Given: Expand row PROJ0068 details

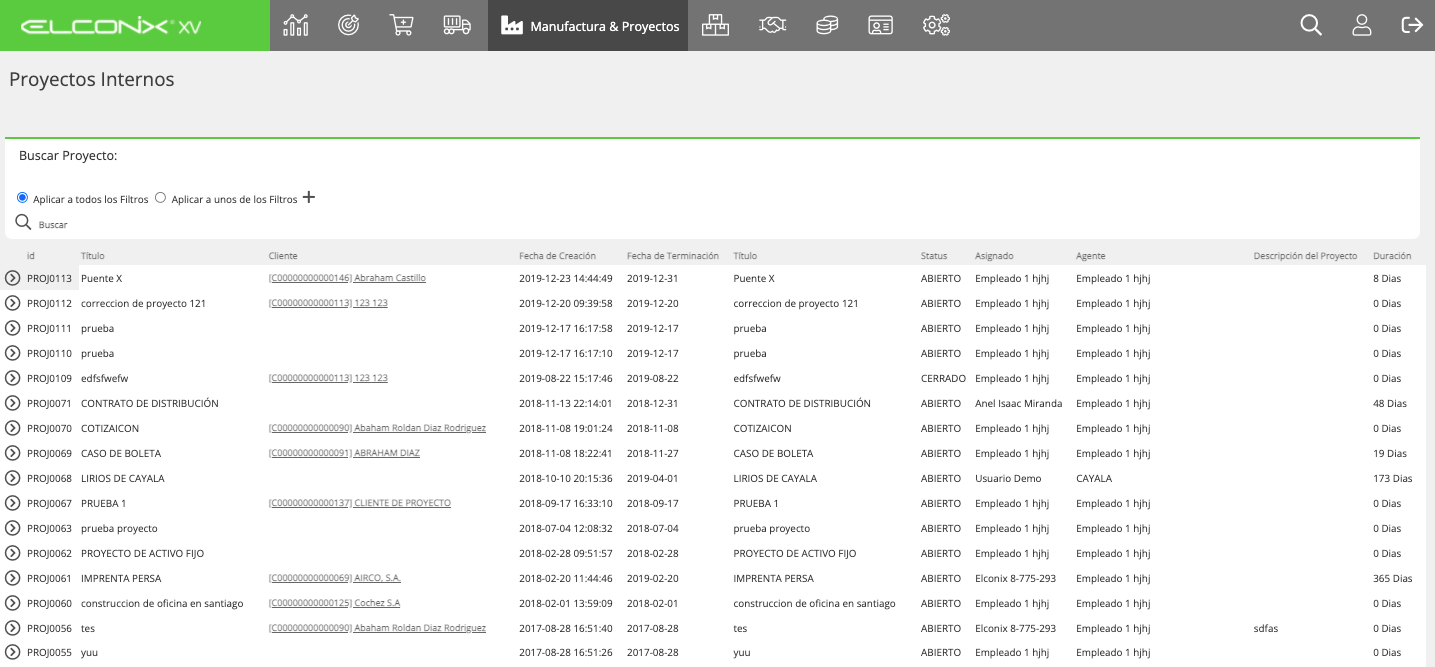Looking at the screenshot, I should 13,478.
